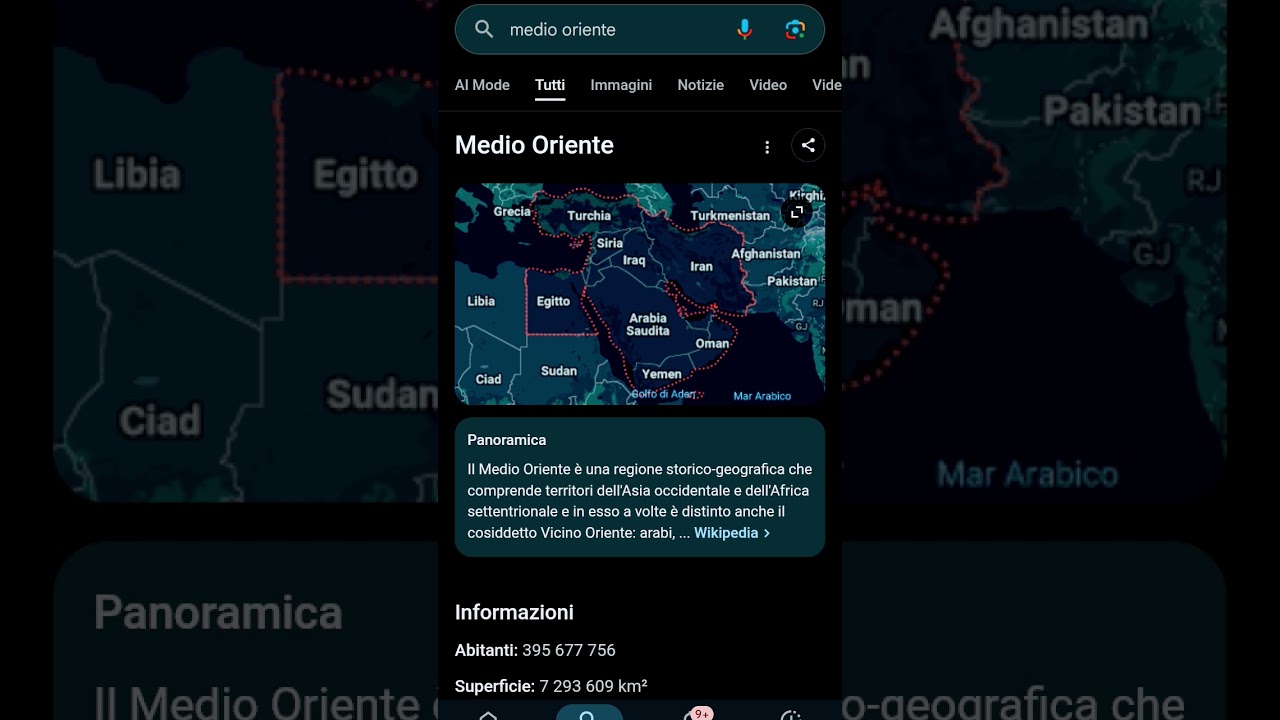Click the Turchia label on the map
This screenshot has width=1280, height=720.
click(x=589, y=216)
